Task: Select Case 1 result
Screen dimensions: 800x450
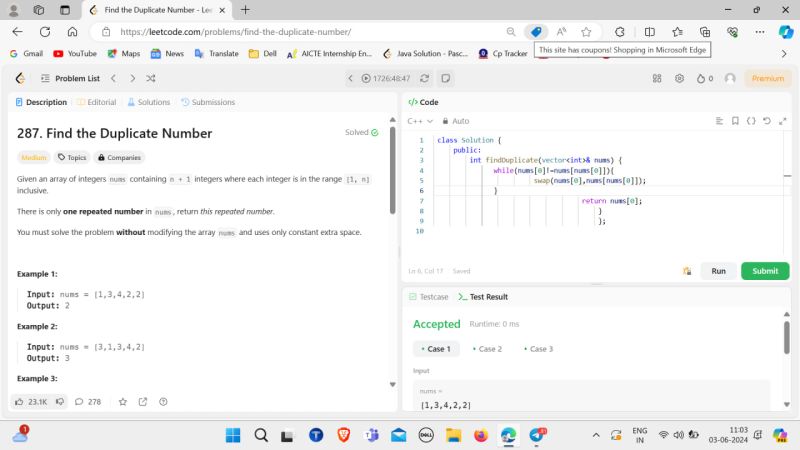Action: 436,349
